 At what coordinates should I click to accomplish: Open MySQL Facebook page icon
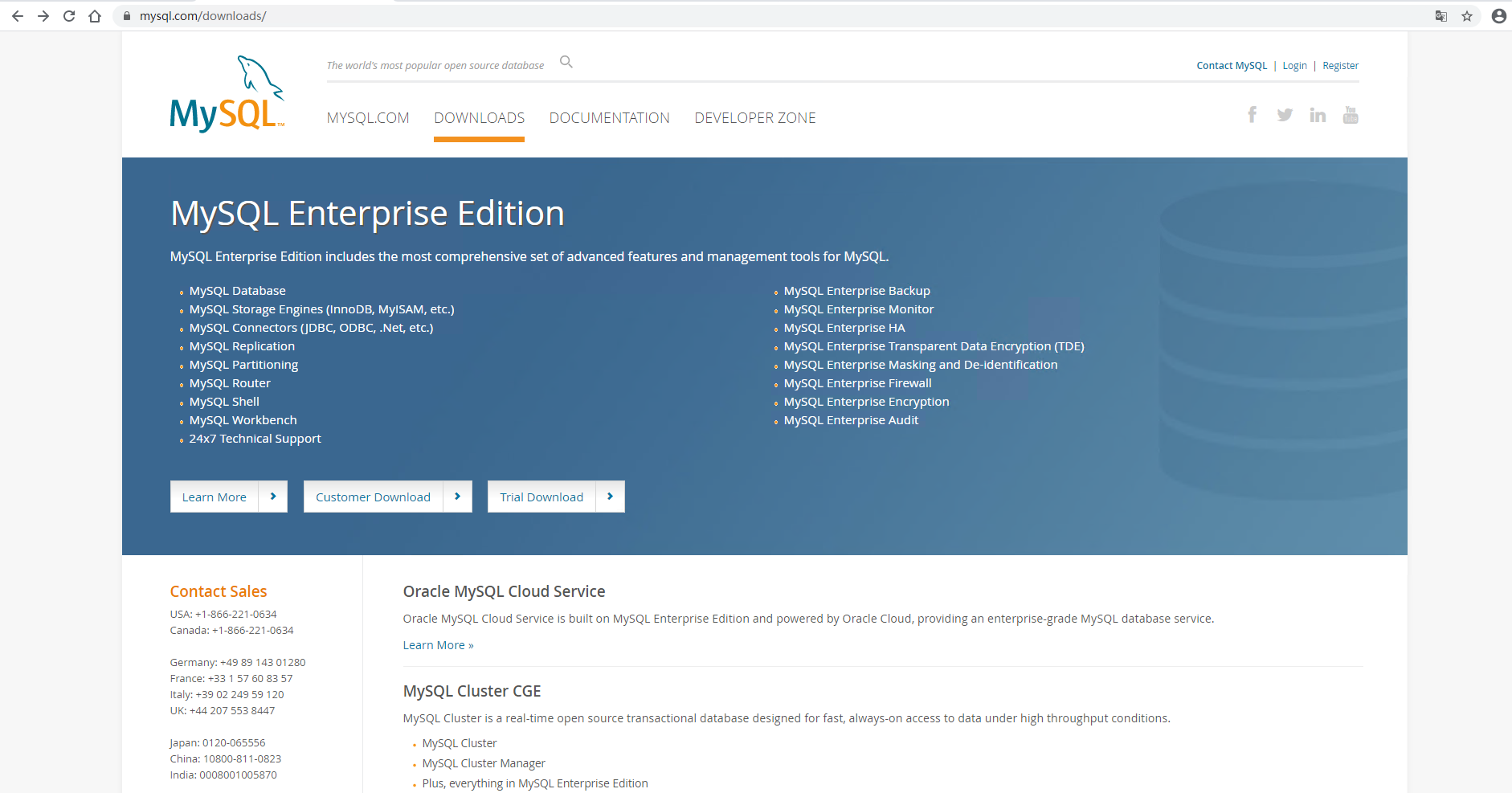[1252, 115]
